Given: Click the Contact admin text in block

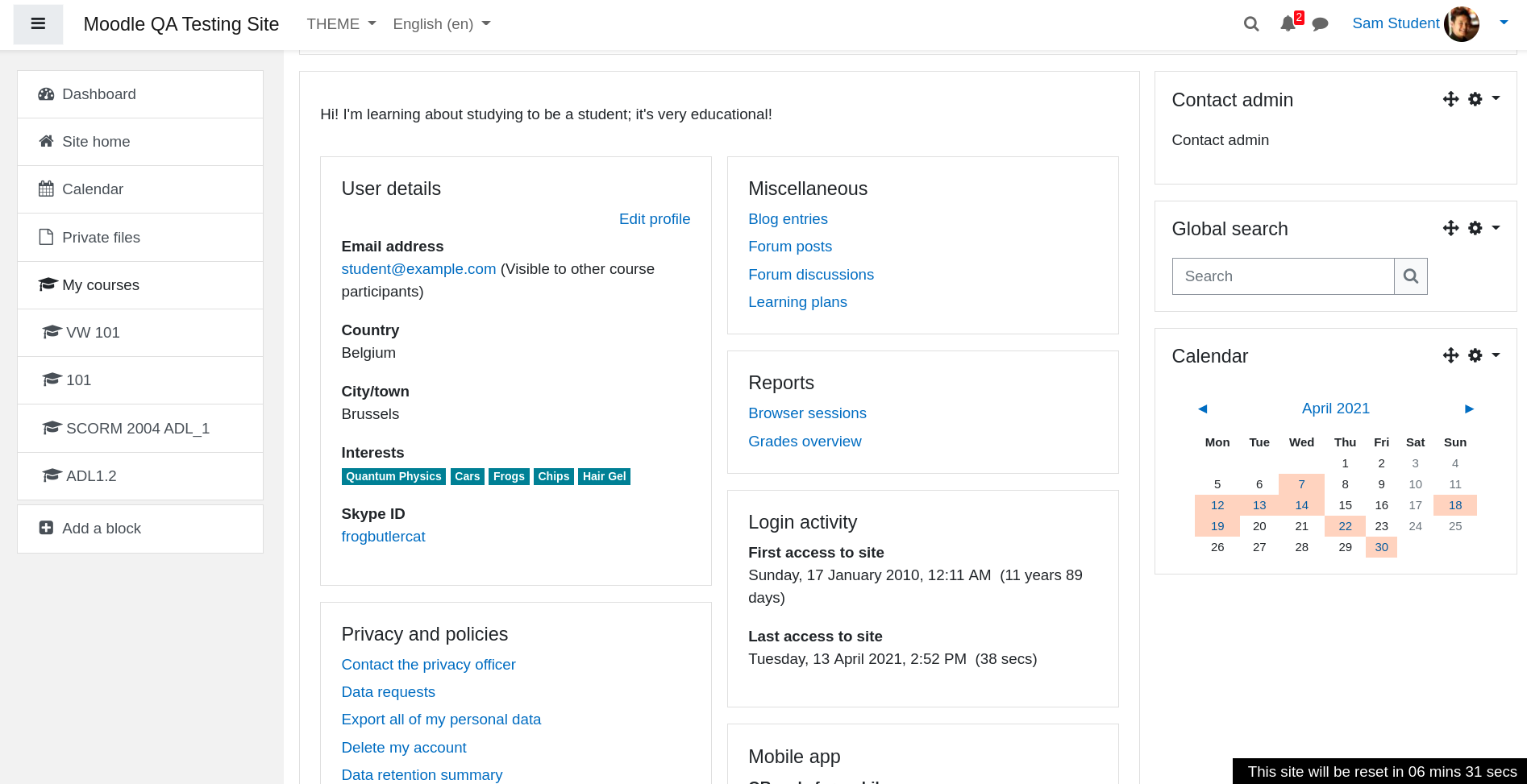Looking at the screenshot, I should [x=1220, y=140].
